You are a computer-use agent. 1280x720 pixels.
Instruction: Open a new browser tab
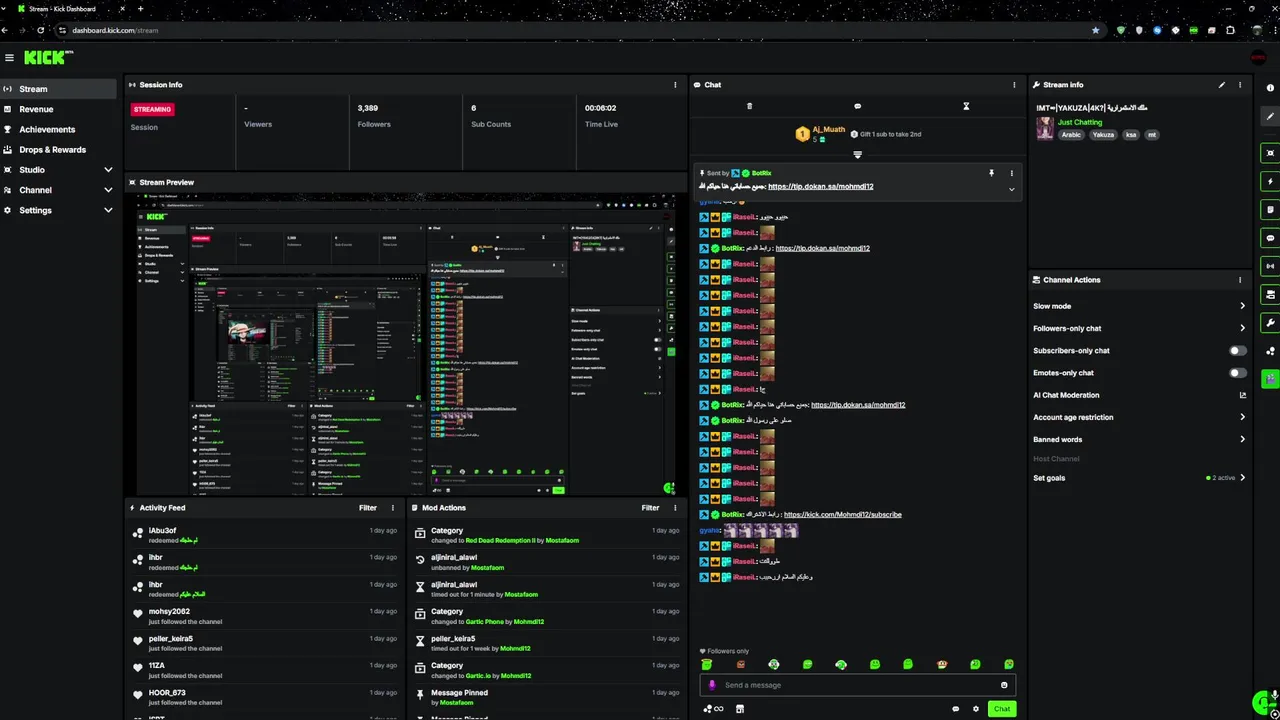140,9
